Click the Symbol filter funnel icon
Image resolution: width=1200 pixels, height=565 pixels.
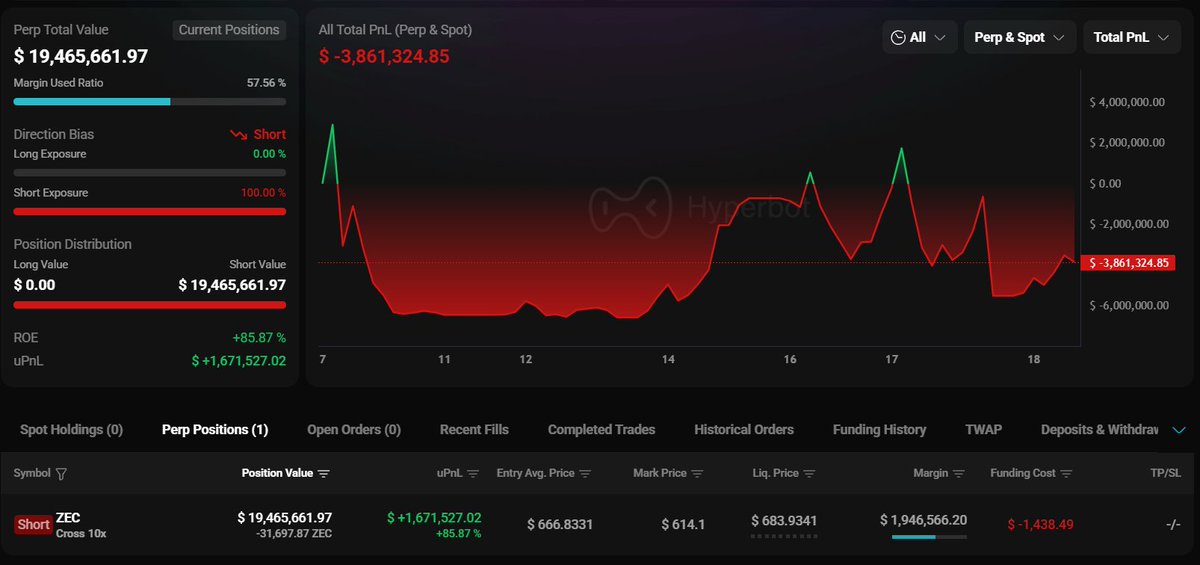pos(62,474)
